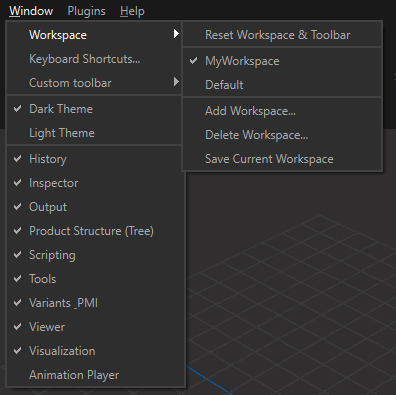The image size is (396, 395).
Task: Uncheck the Inspector panel
Action: point(96,183)
